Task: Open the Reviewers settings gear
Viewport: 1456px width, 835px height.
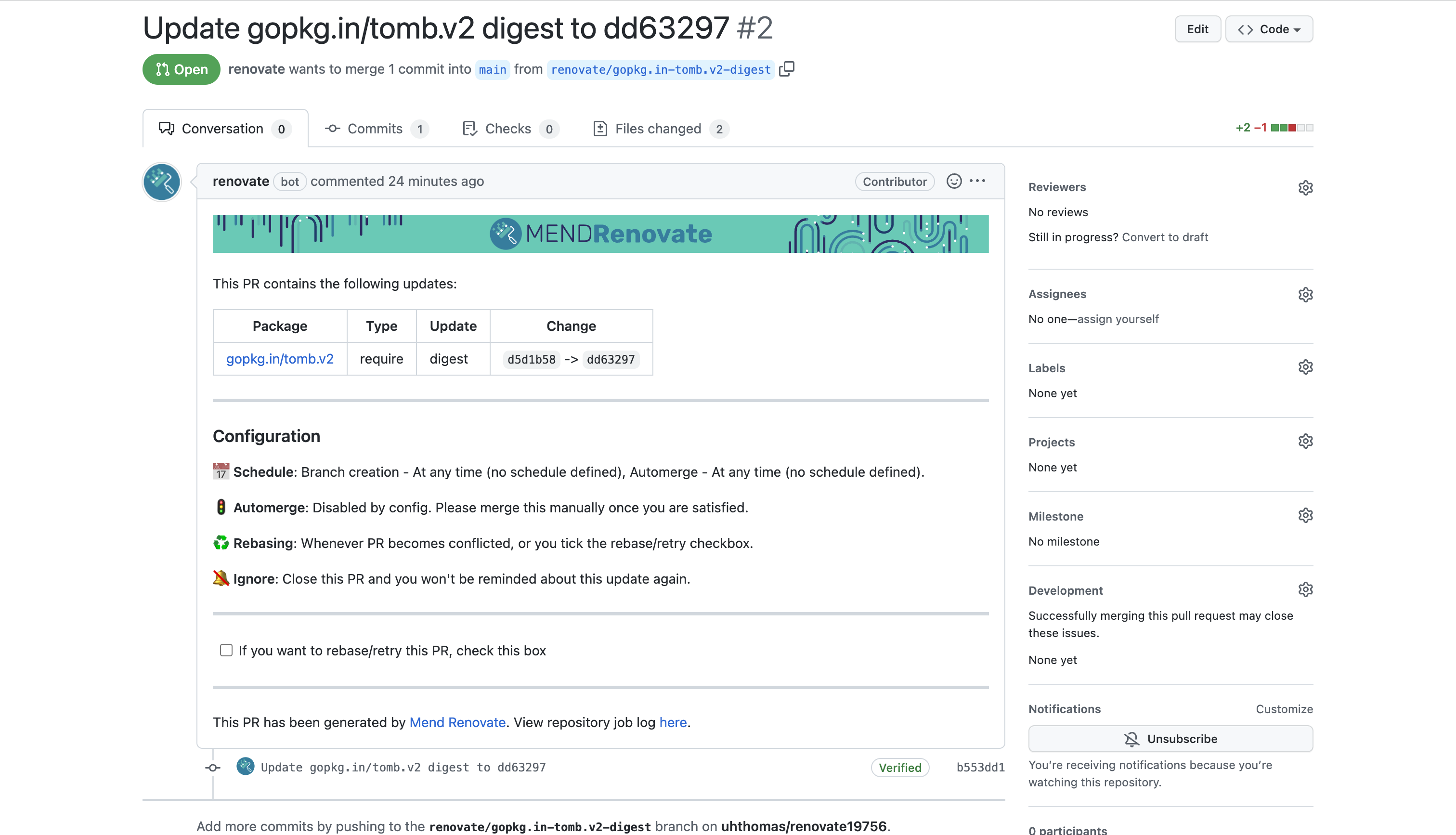Action: [1305, 187]
